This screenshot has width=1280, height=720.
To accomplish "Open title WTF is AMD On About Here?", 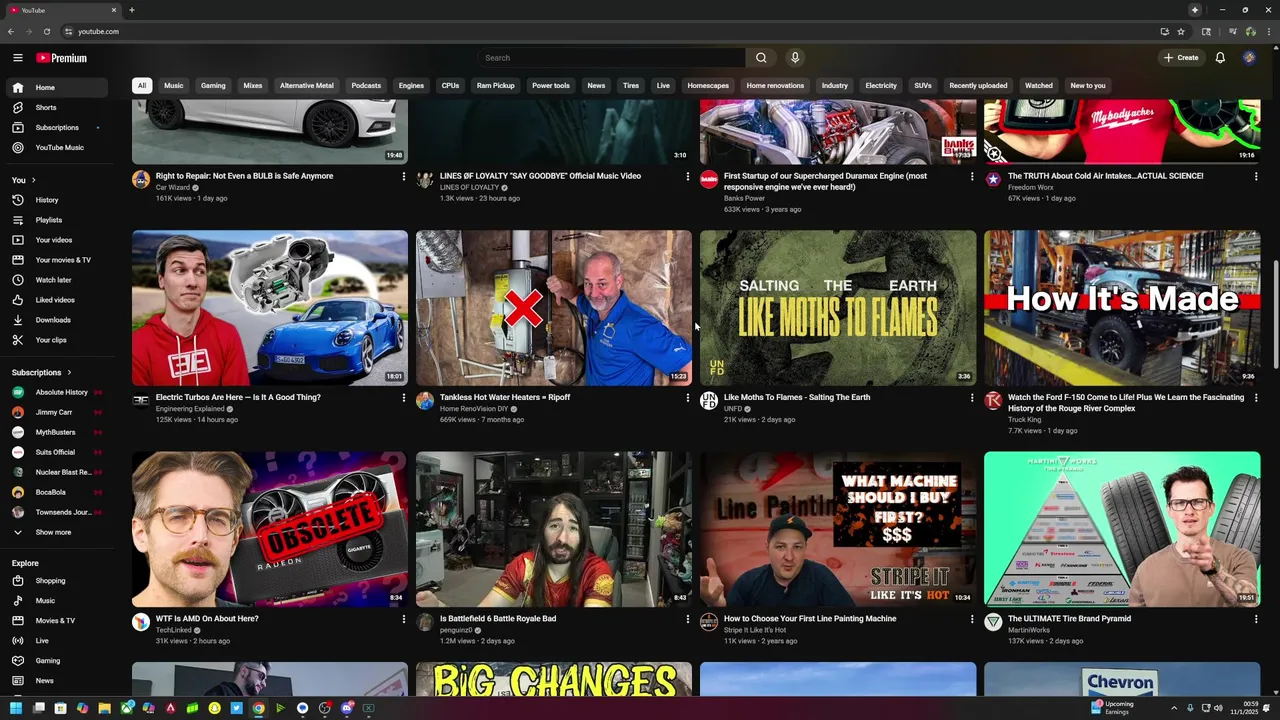I will (x=207, y=619).
